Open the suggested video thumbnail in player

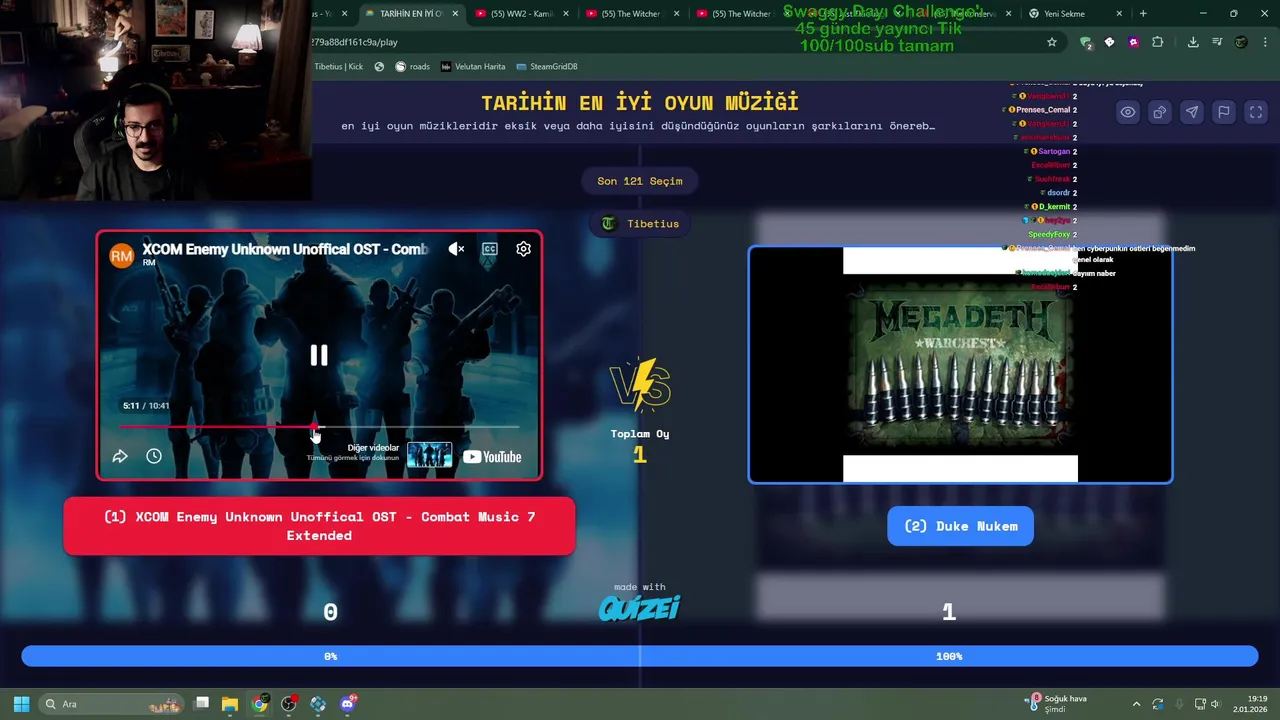tap(429, 455)
